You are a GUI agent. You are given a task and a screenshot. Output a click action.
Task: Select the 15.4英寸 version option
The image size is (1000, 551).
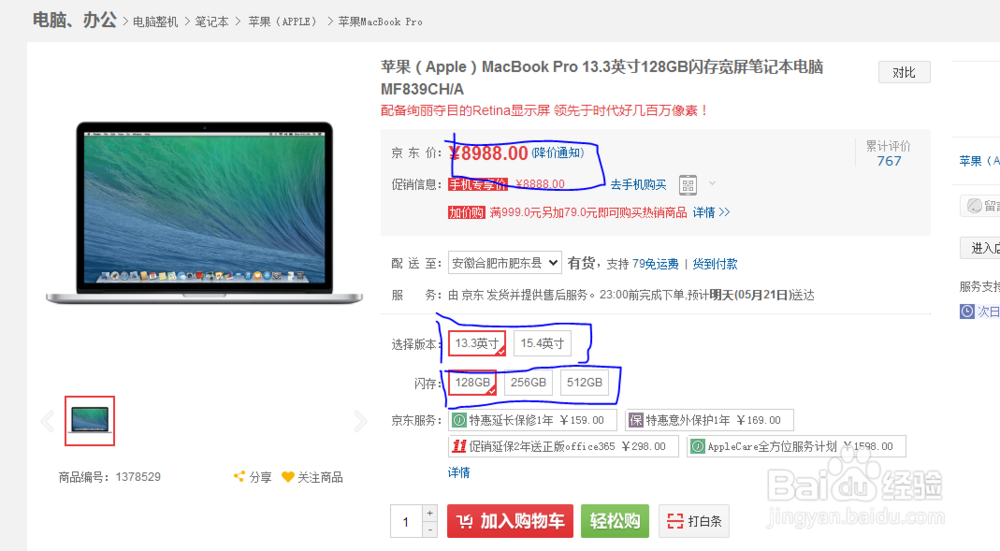542,344
